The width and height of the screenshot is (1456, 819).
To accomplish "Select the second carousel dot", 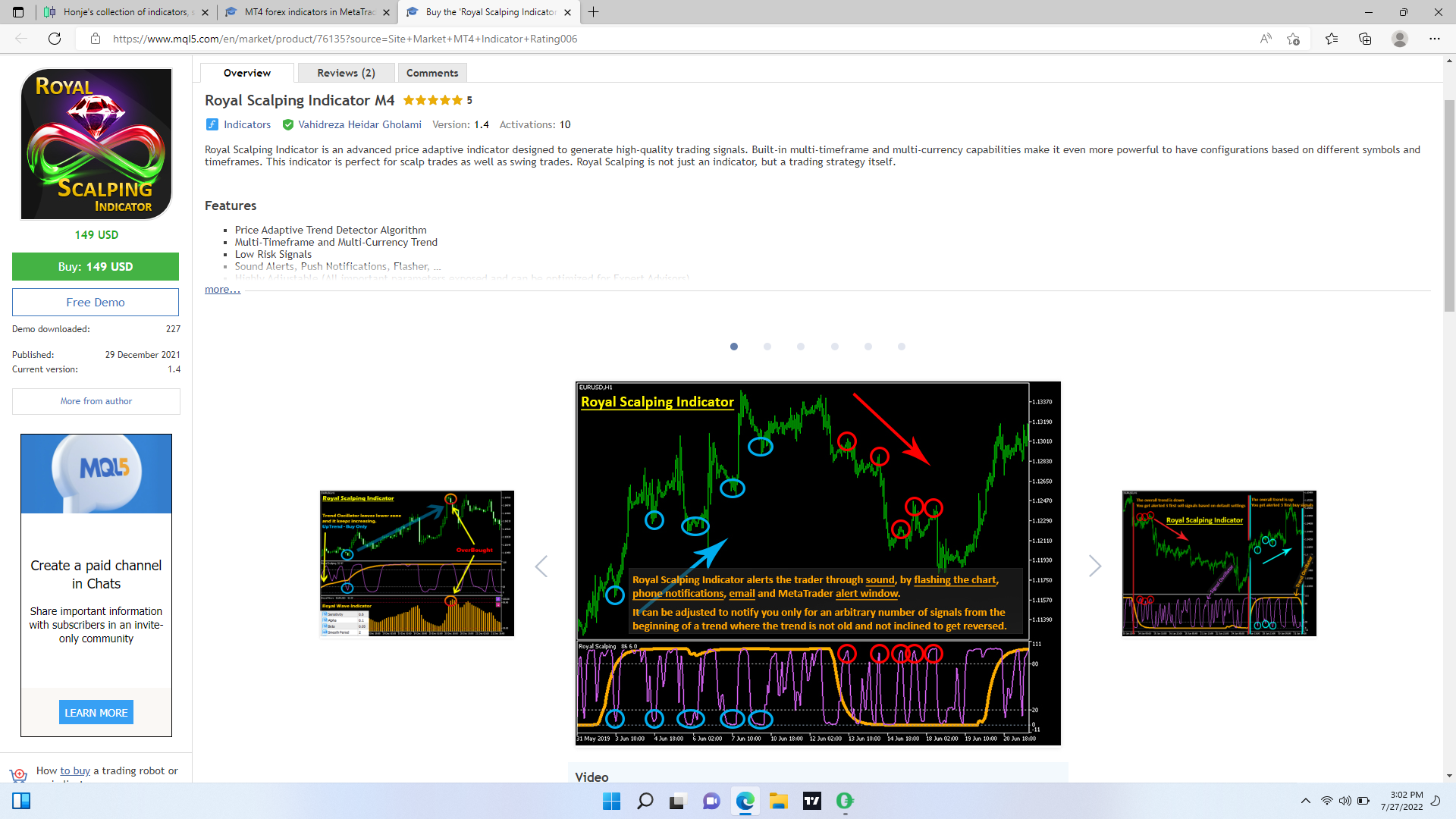I will coord(767,347).
